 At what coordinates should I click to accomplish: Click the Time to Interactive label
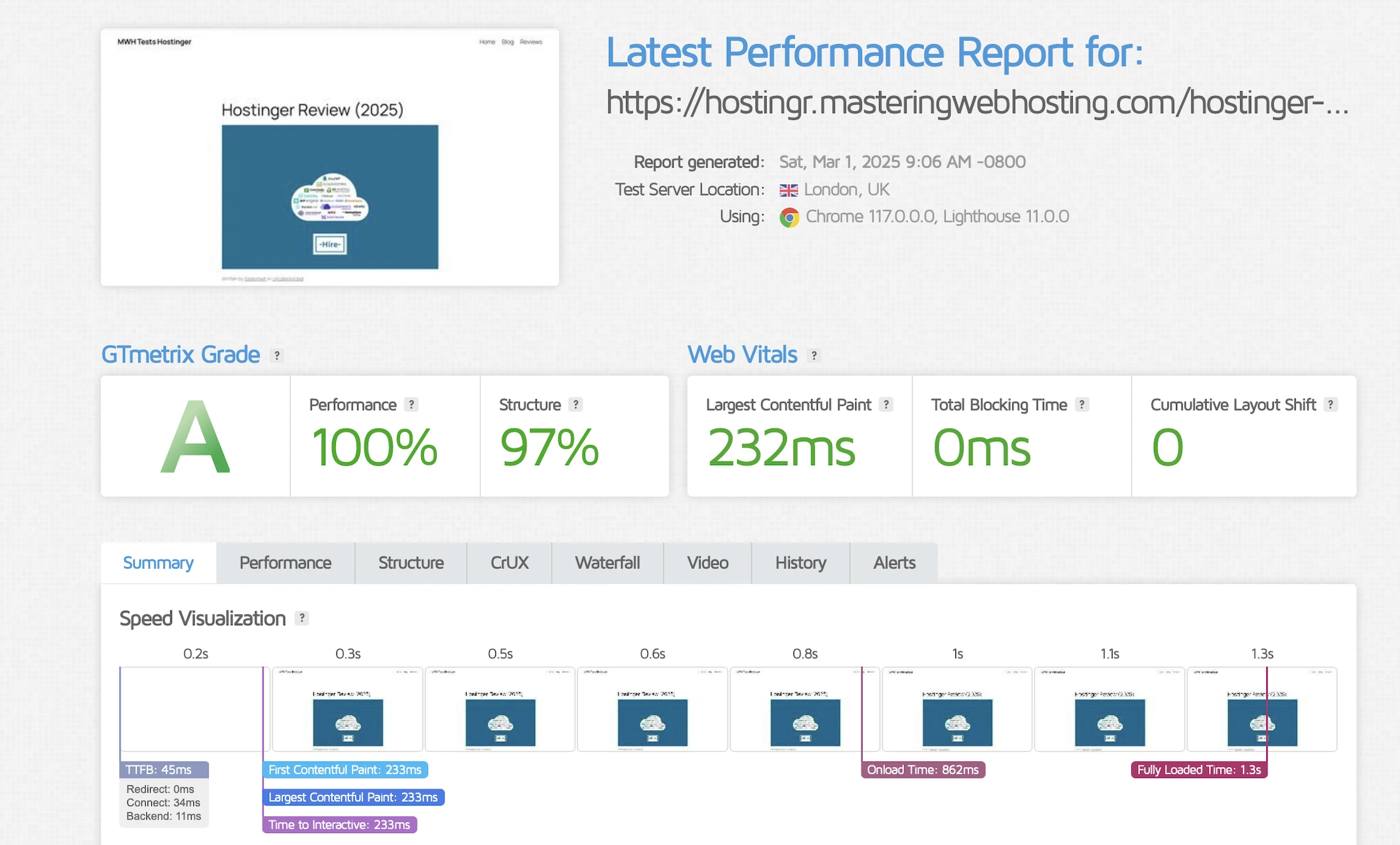point(339,825)
